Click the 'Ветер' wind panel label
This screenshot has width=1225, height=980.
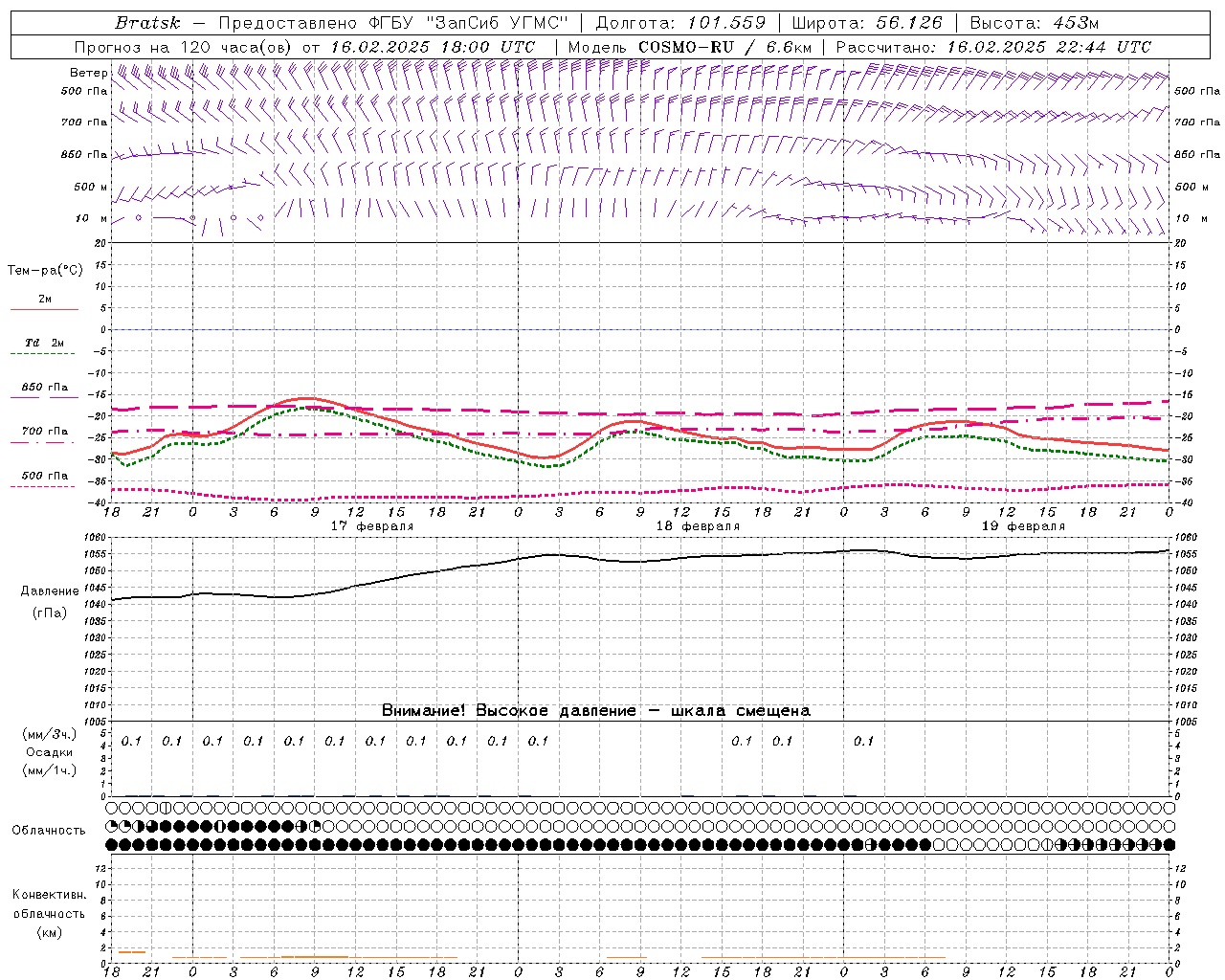click(88, 73)
